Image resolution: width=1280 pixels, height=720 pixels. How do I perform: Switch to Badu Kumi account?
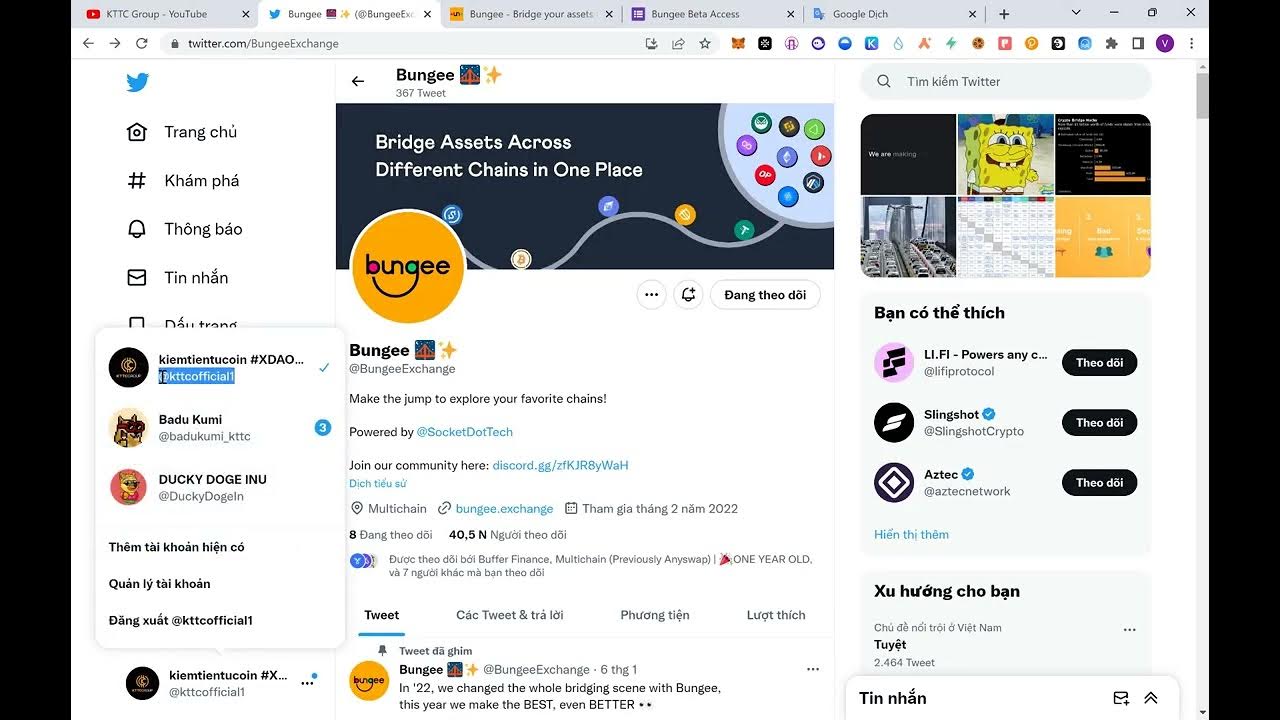[x=220, y=428]
